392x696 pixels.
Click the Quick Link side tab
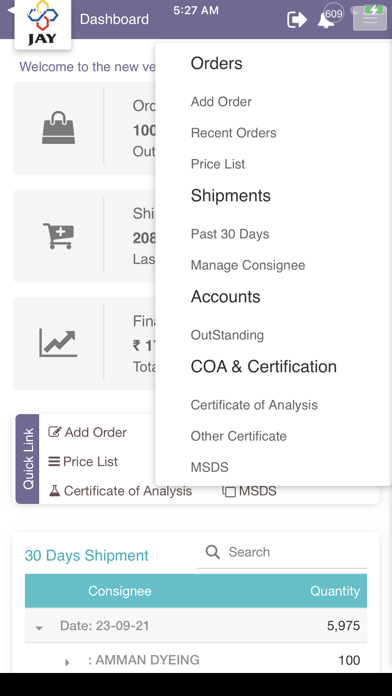point(28,459)
